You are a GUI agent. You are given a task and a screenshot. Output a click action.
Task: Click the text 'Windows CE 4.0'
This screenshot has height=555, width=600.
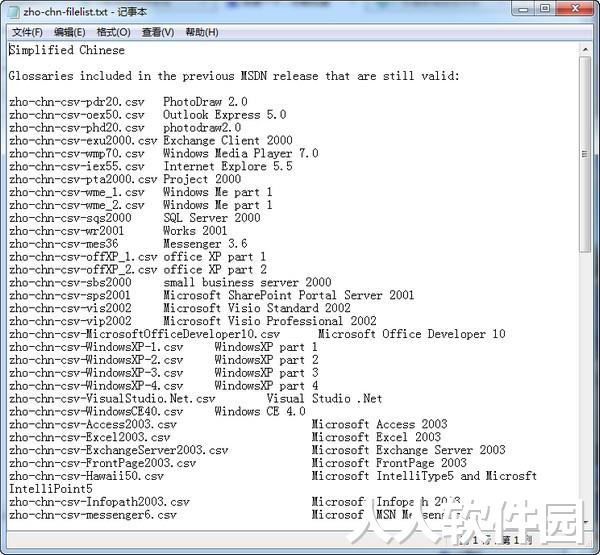click(x=260, y=411)
